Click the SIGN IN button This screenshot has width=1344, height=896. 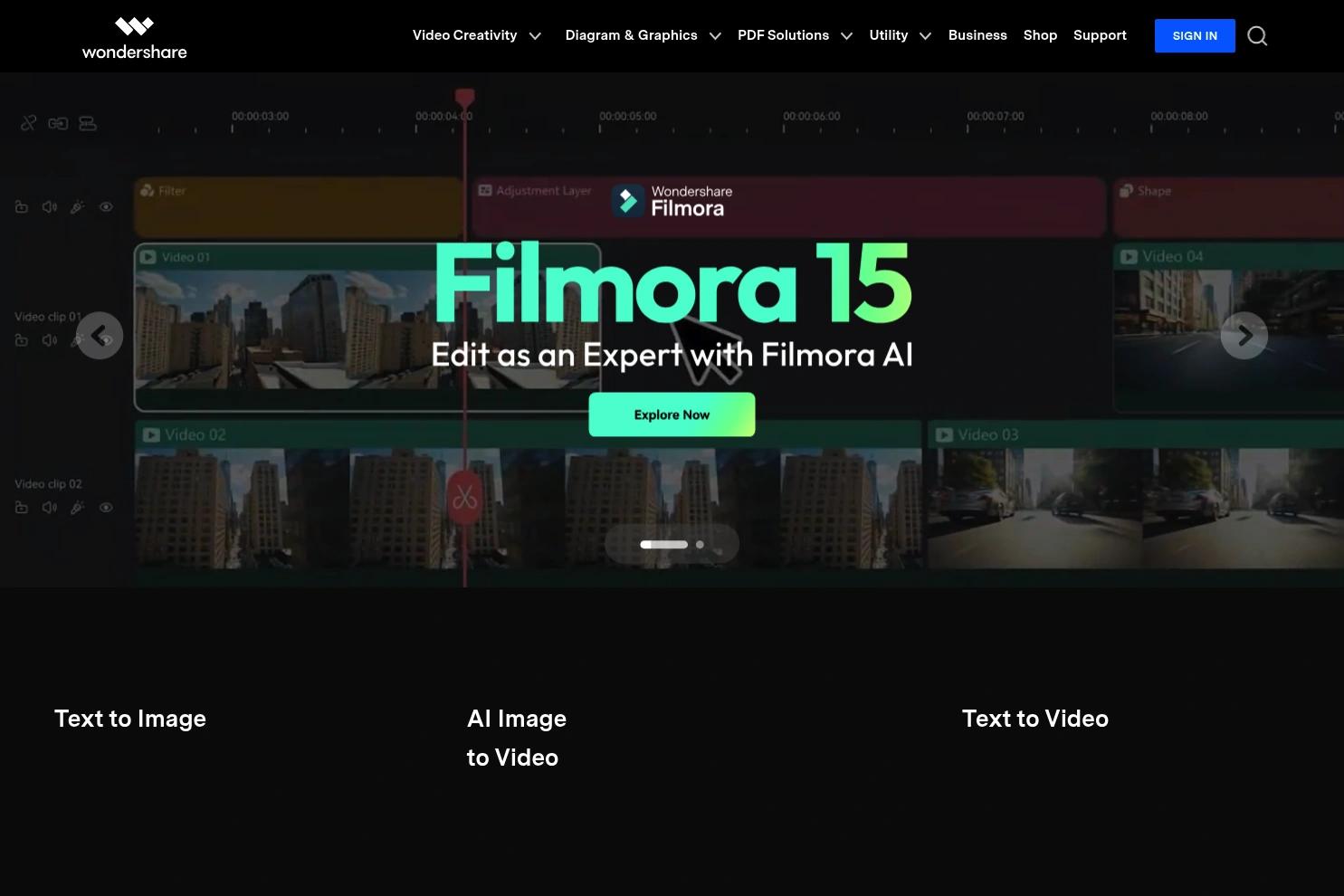1195,36
